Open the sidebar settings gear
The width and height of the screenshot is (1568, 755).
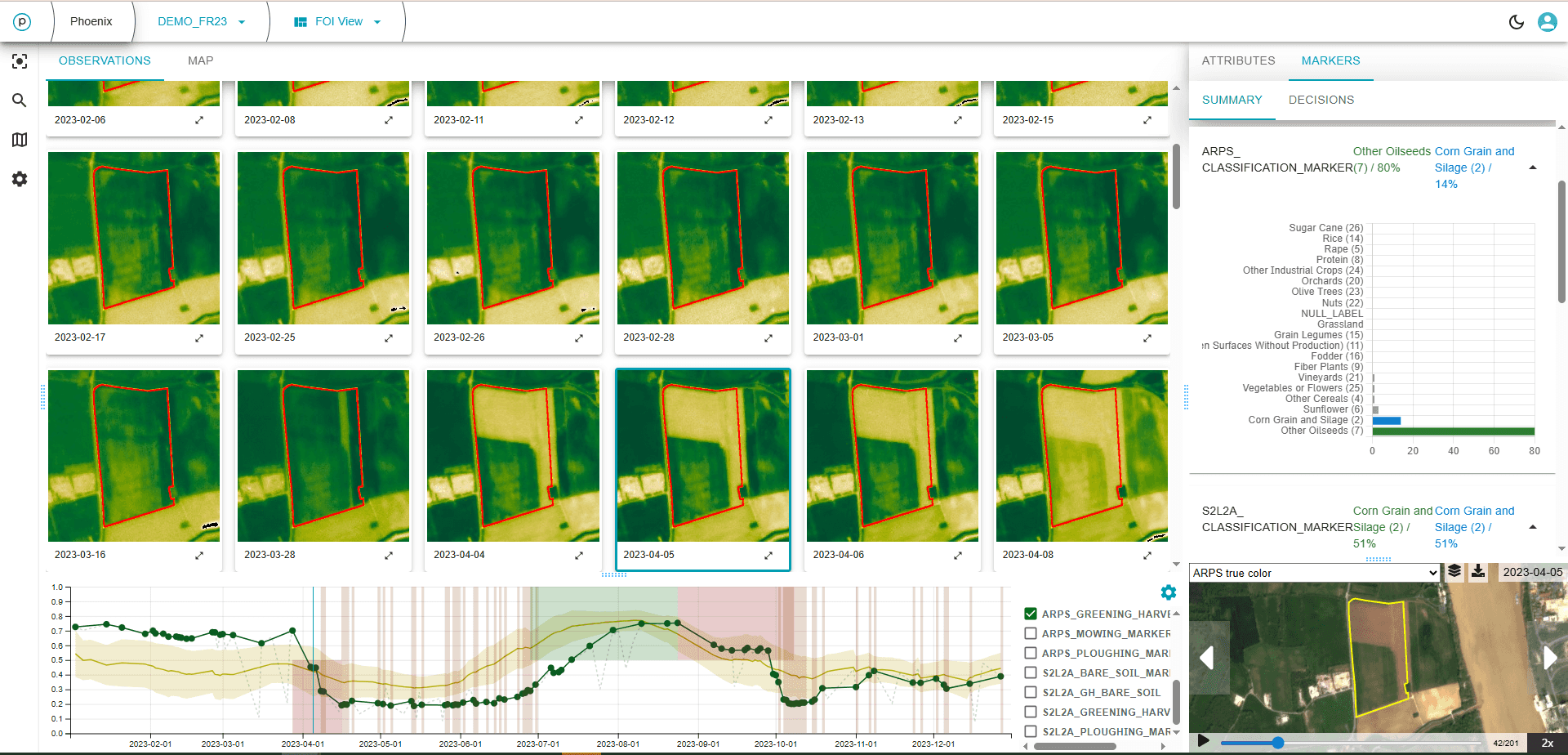[20, 179]
